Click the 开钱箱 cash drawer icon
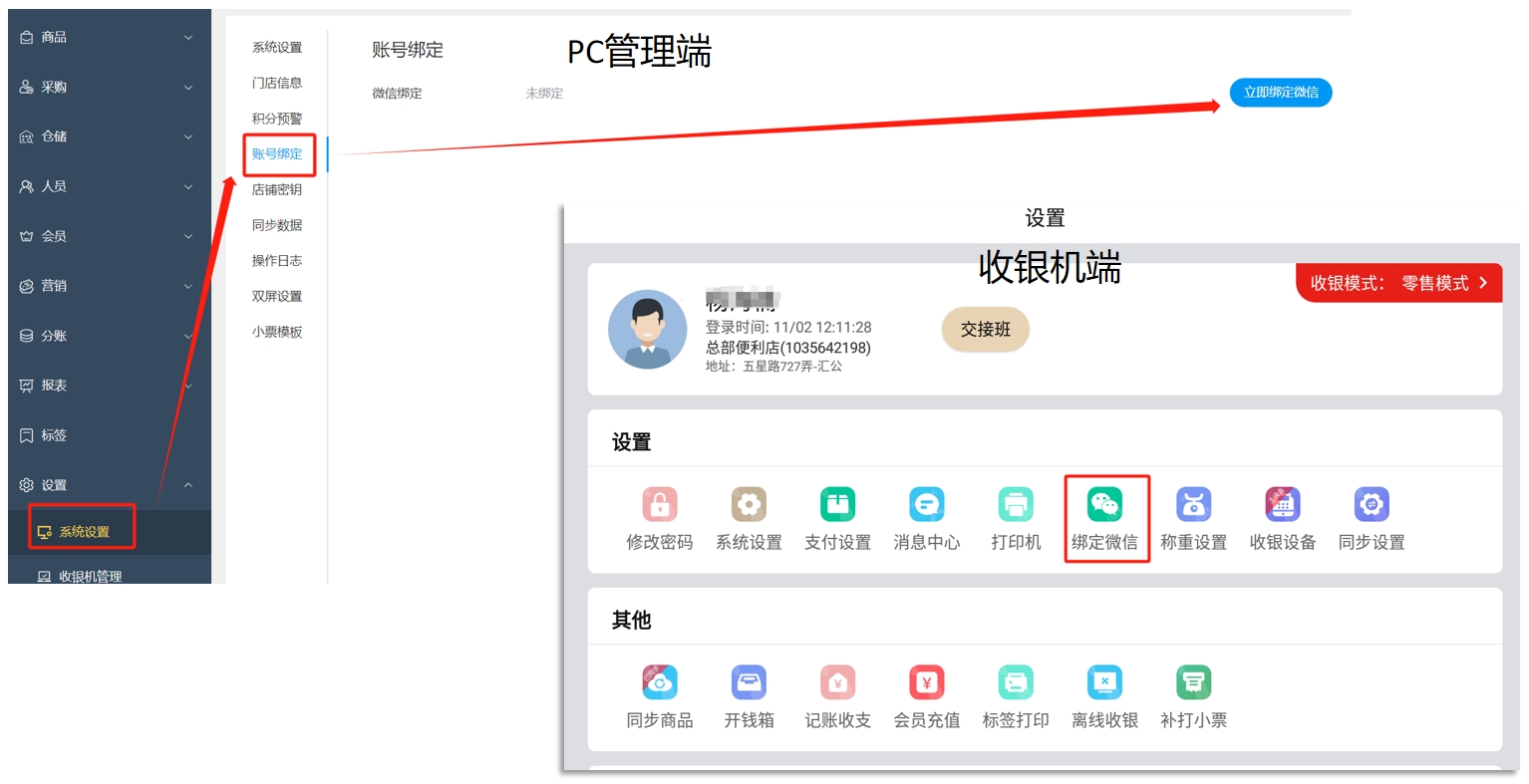The height and width of the screenshot is (784, 1529). click(749, 683)
